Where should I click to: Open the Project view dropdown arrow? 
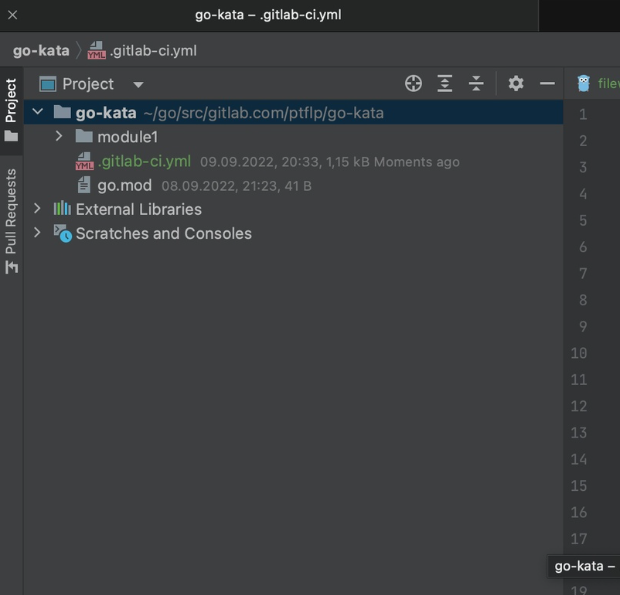tap(138, 85)
